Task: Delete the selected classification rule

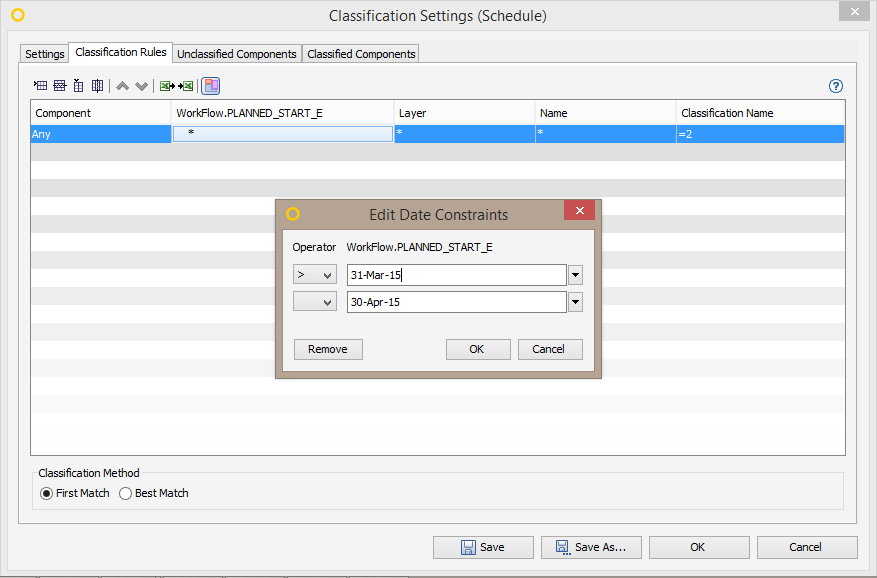Action: pyautogui.click(x=78, y=85)
